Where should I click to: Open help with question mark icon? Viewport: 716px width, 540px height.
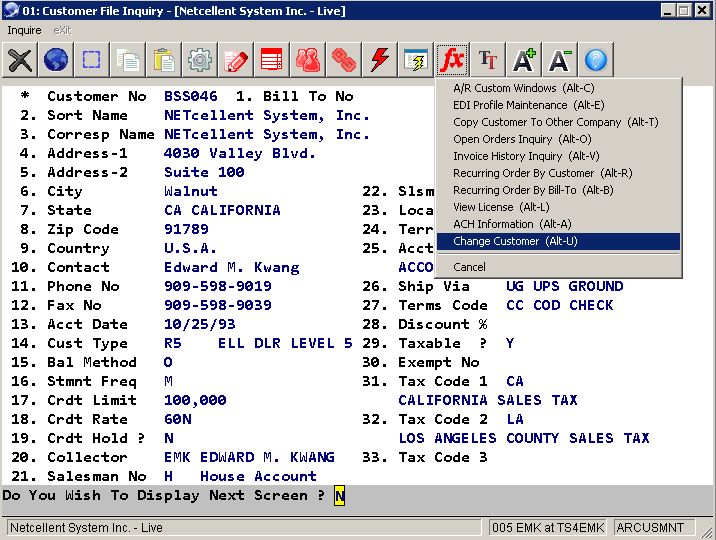point(596,60)
